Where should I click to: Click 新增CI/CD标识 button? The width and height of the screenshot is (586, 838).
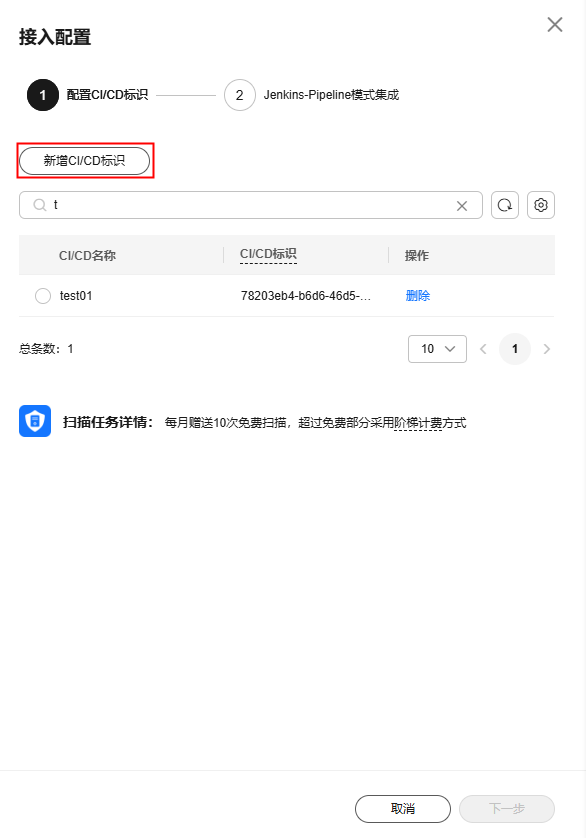point(84,161)
